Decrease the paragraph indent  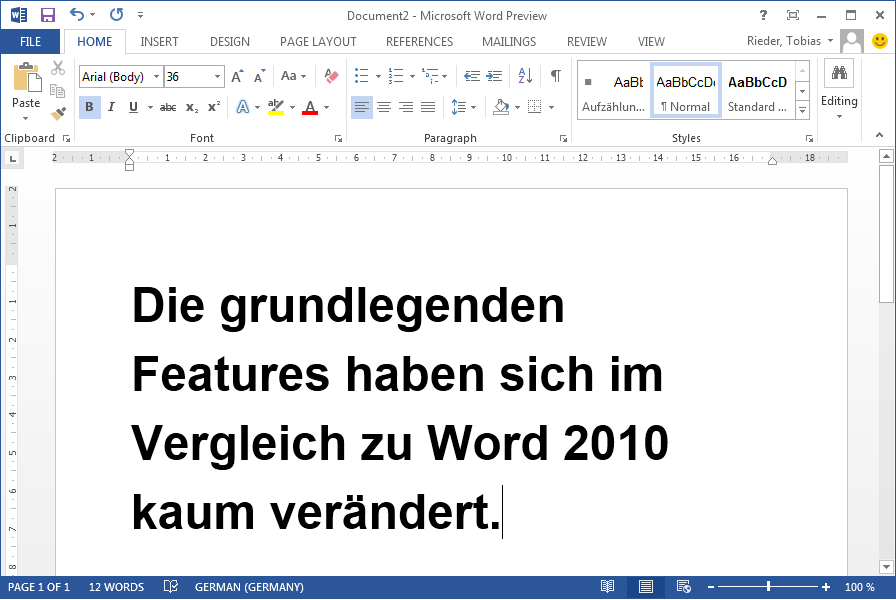coord(472,76)
